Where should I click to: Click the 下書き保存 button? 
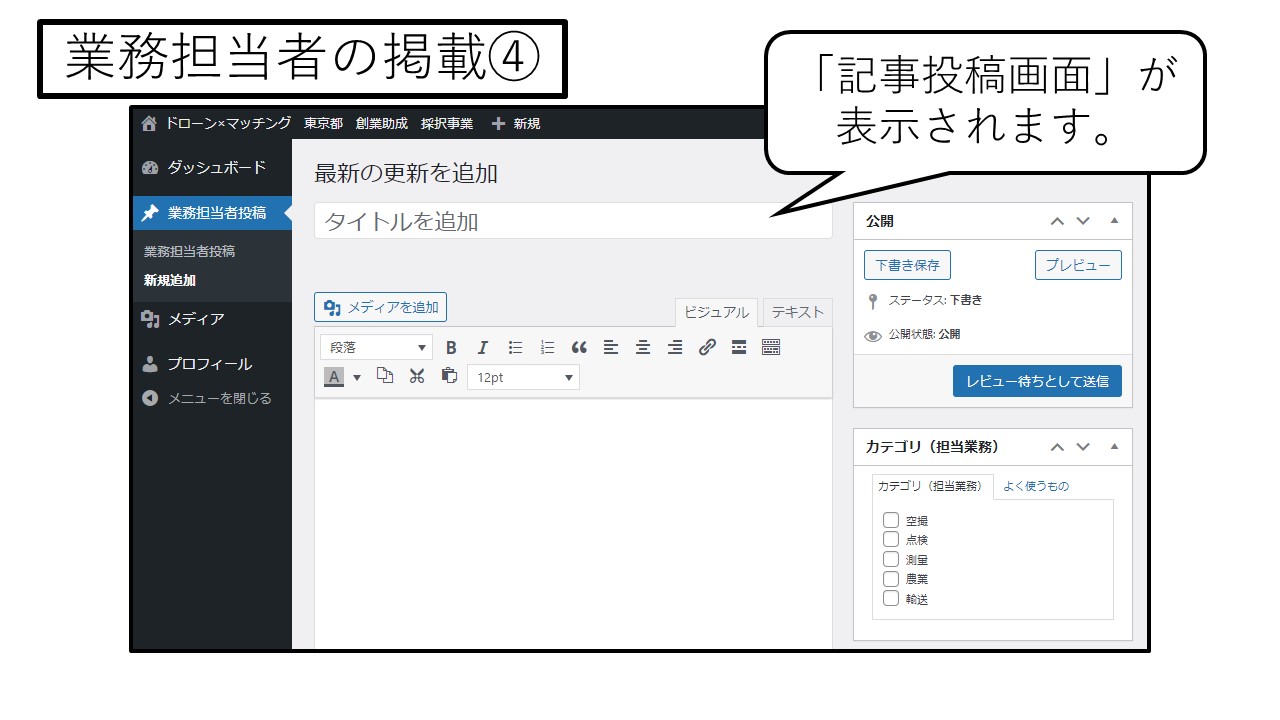[907, 265]
